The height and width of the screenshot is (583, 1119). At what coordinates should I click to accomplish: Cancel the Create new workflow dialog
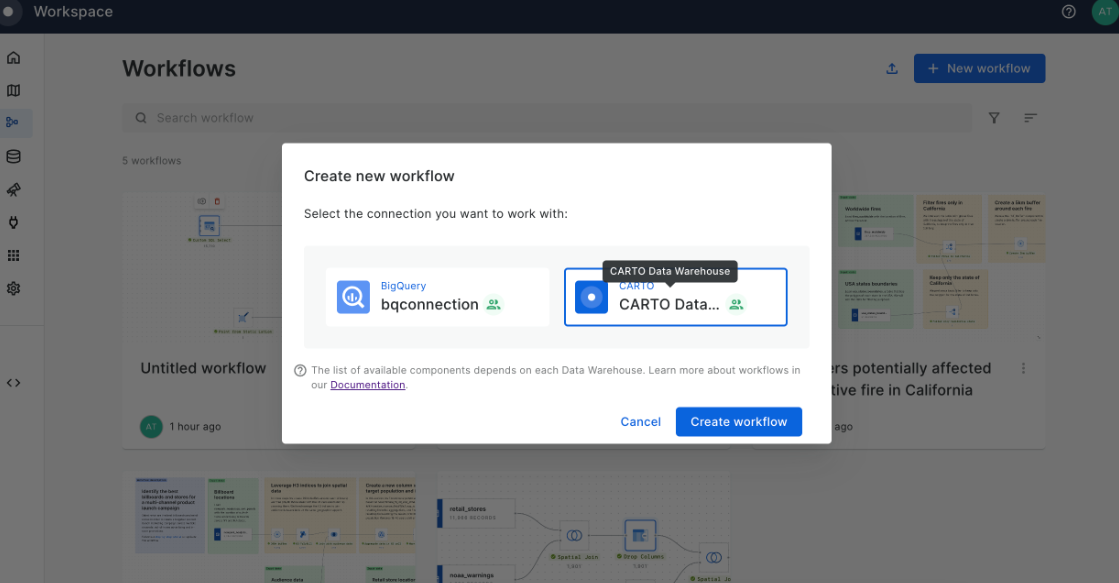(640, 422)
